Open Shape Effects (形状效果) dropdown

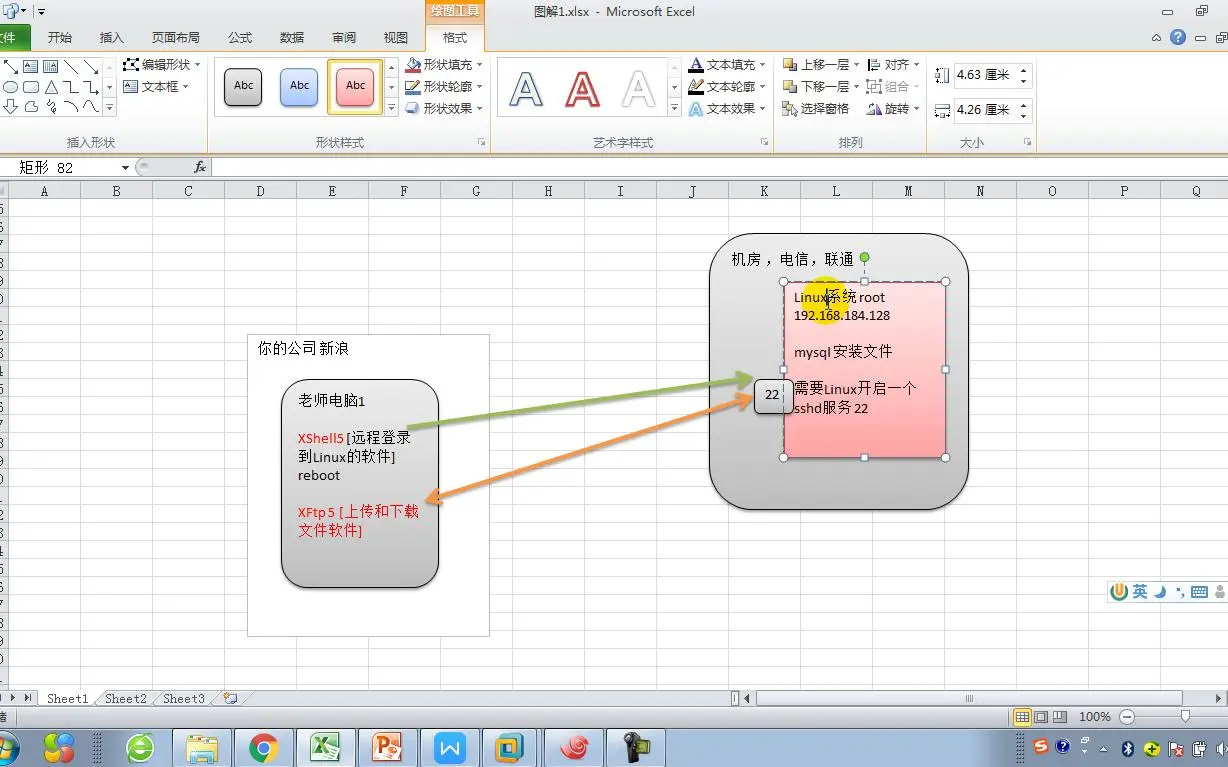click(x=445, y=108)
